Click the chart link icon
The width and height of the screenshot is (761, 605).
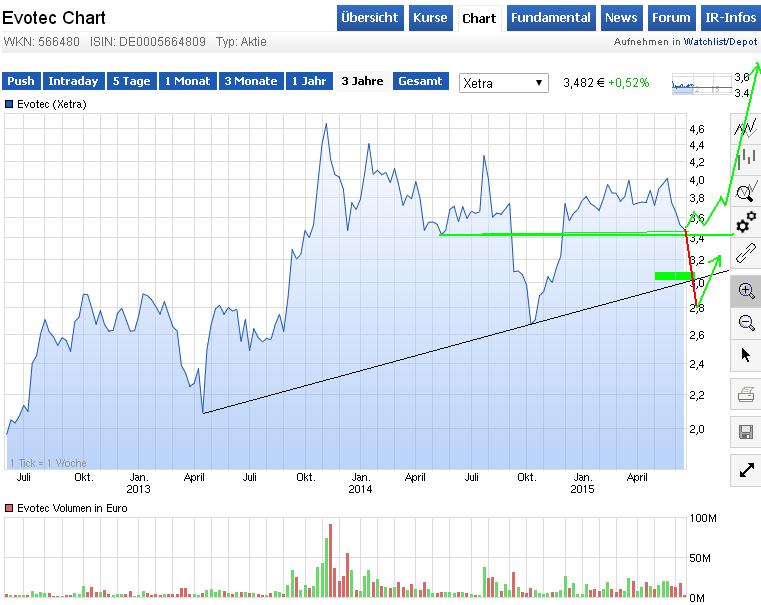[745, 254]
